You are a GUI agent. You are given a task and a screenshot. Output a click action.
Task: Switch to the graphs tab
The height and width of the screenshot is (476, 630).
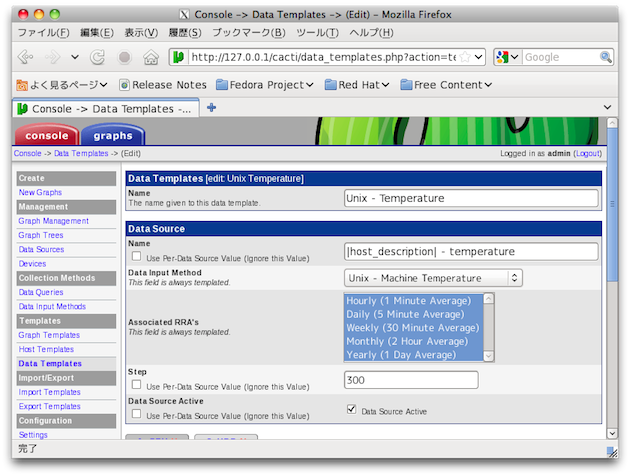pyautogui.click(x=113, y=136)
